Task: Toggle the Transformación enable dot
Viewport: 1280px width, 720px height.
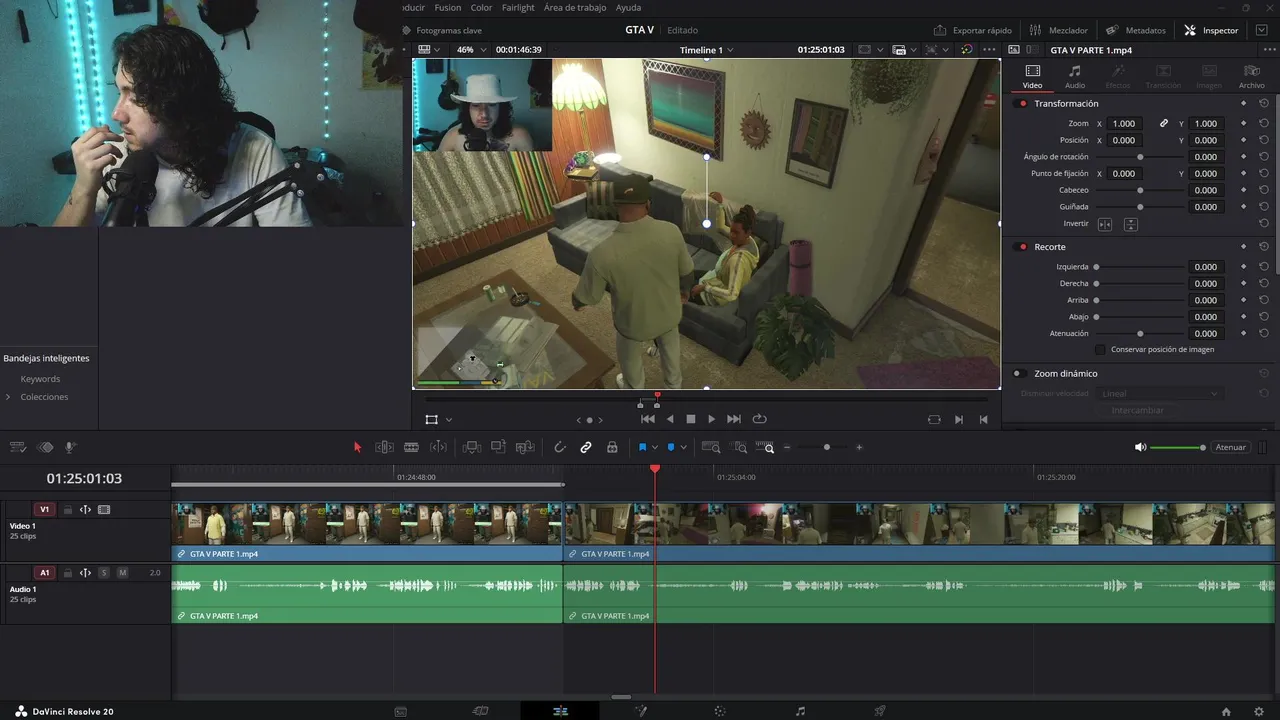Action: click(1022, 104)
